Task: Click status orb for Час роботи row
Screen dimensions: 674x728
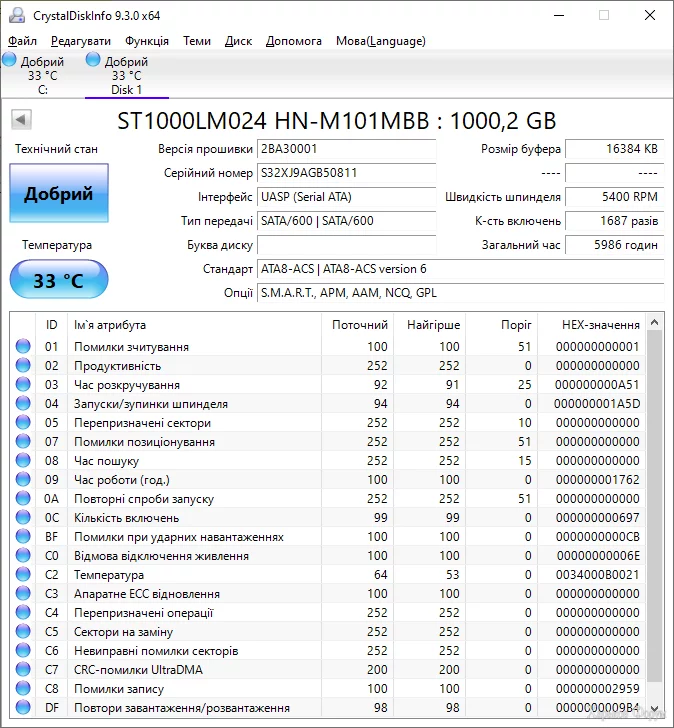Action: 23,479
